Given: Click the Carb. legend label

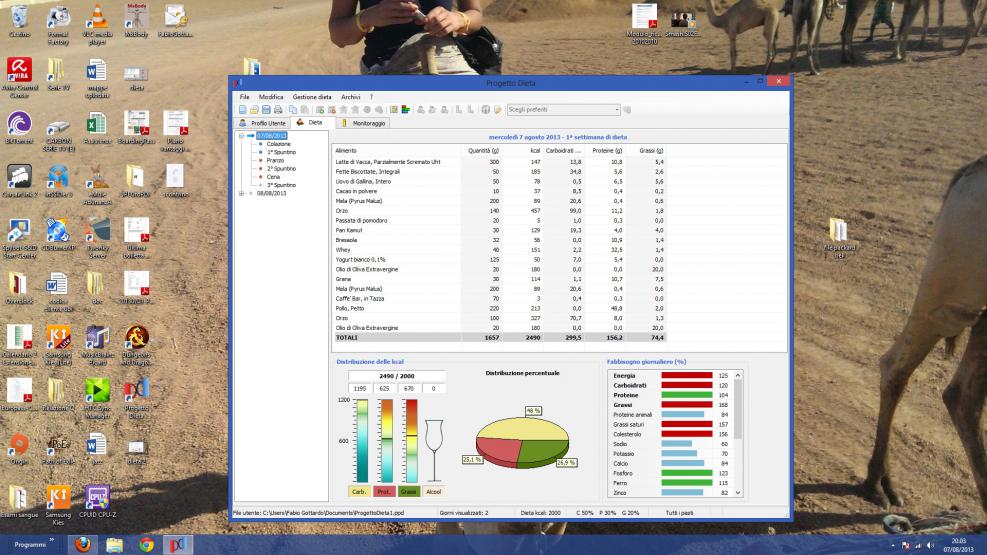Looking at the screenshot, I should 357,491.
